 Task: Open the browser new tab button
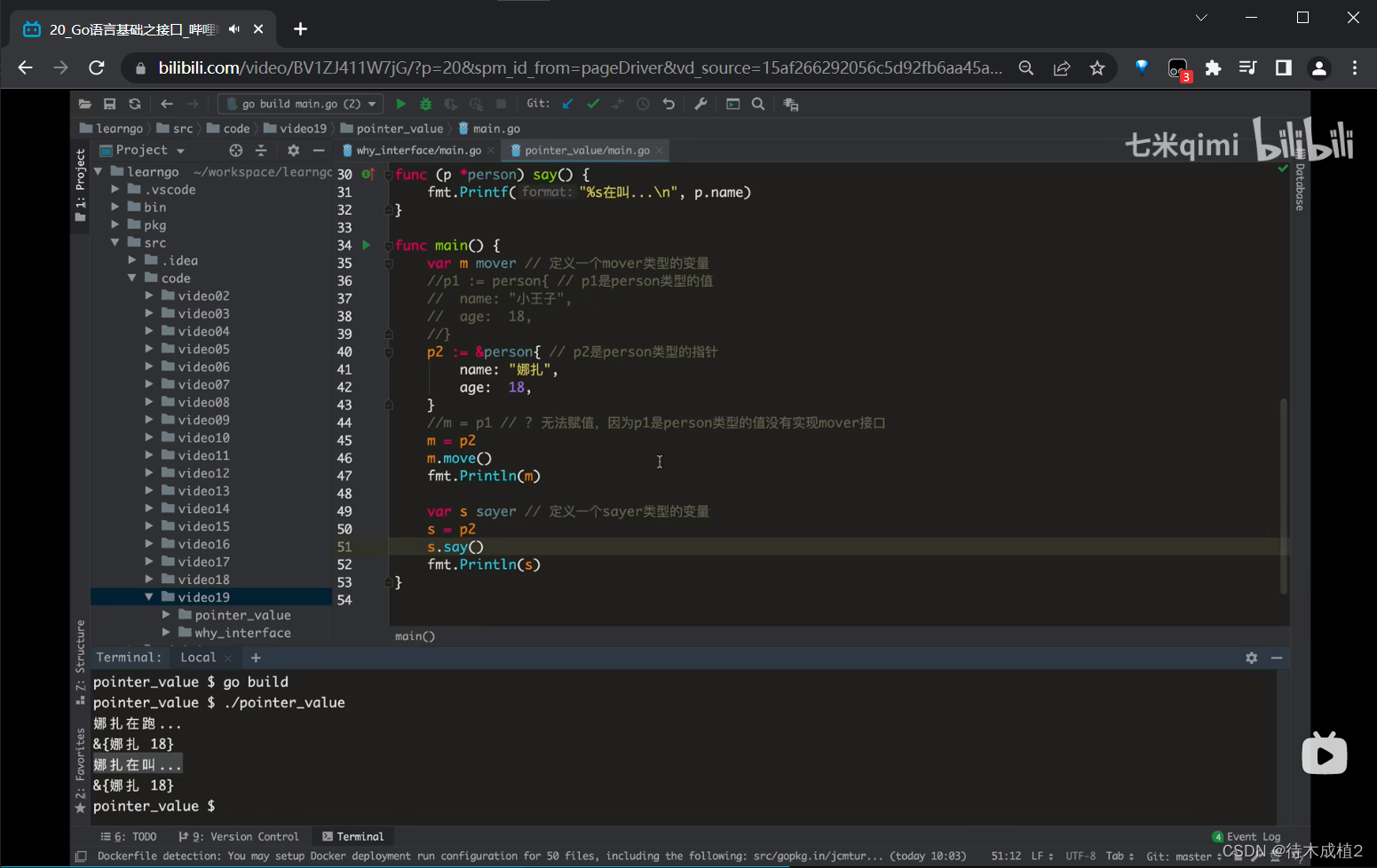(x=300, y=29)
